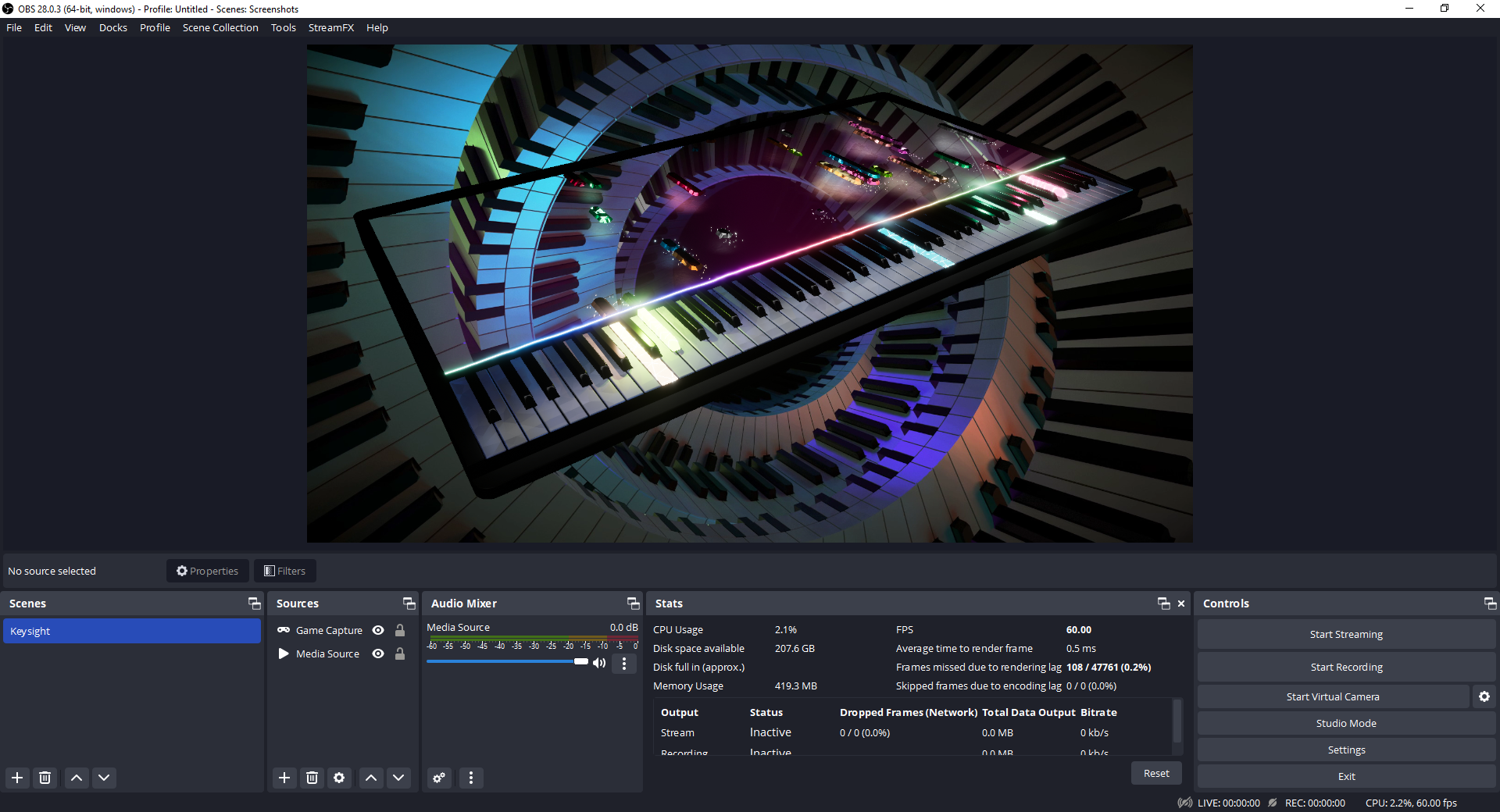Lock the Game Capture source
This screenshot has width=1500, height=812.
point(400,630)
